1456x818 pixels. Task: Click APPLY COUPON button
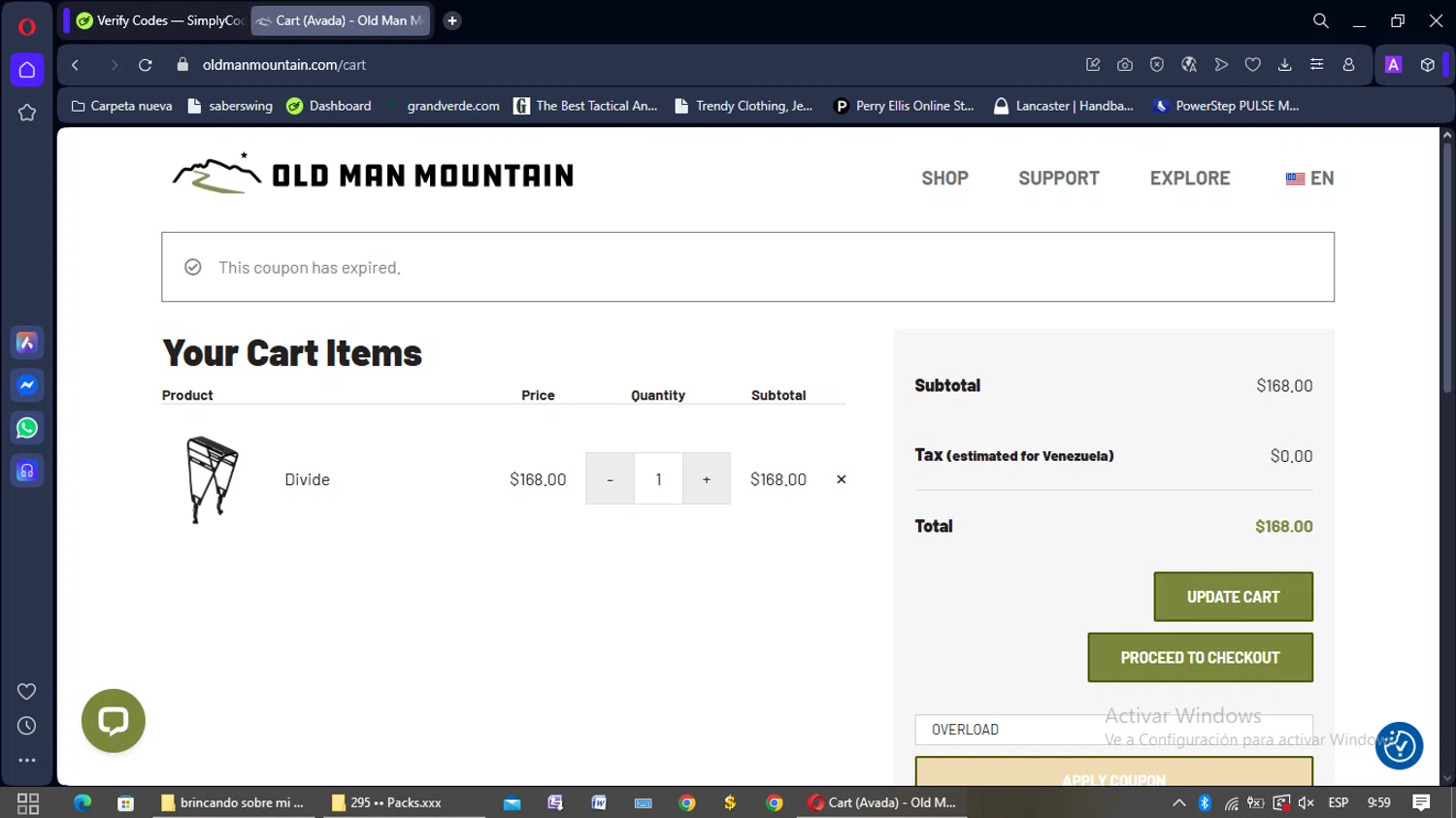[x=1114, y=773]
